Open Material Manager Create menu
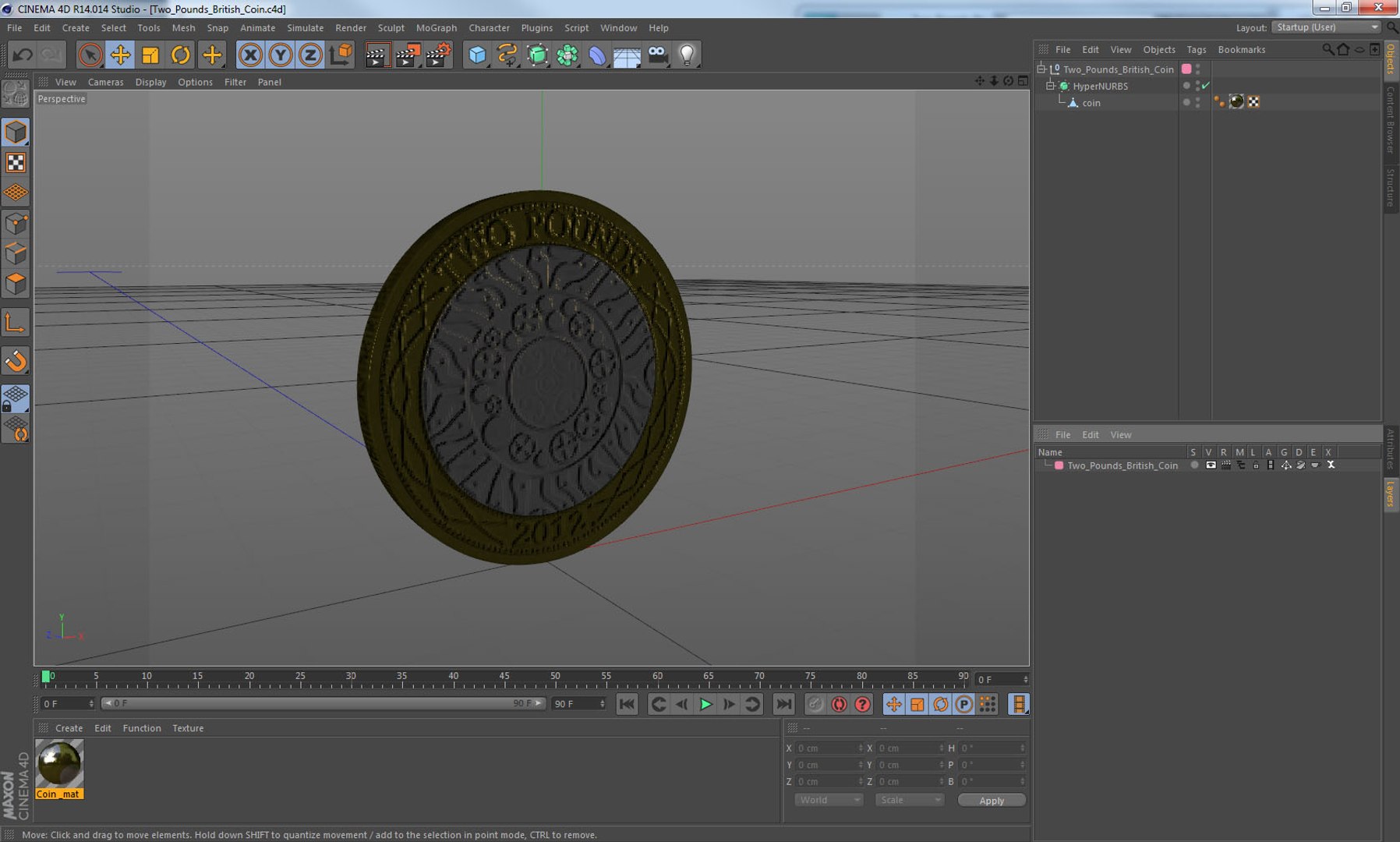 [x=69, y=728]
